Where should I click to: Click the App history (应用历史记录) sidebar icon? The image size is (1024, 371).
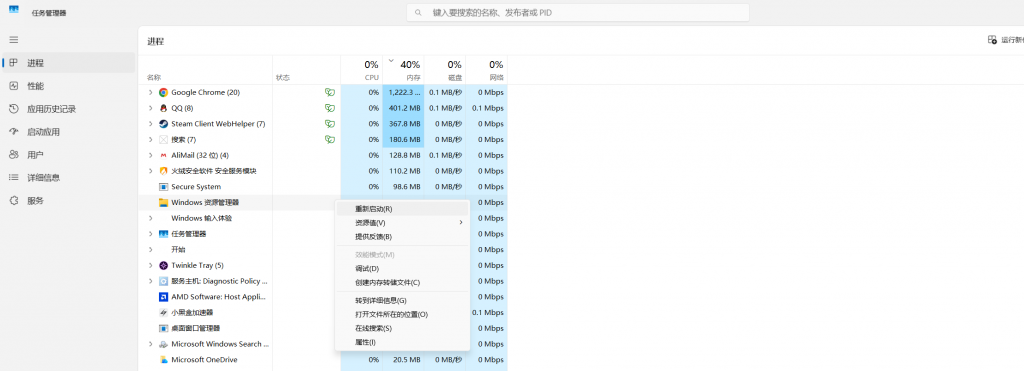click(x=14, y=108)
